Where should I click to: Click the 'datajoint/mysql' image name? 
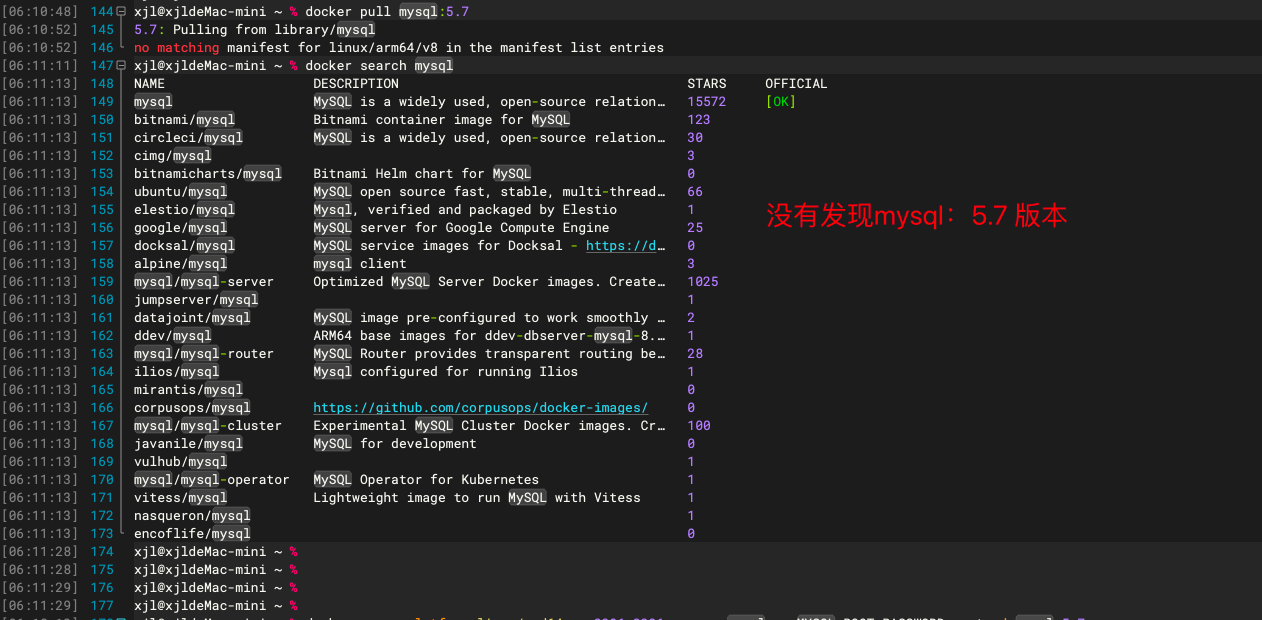click(192, 318)
